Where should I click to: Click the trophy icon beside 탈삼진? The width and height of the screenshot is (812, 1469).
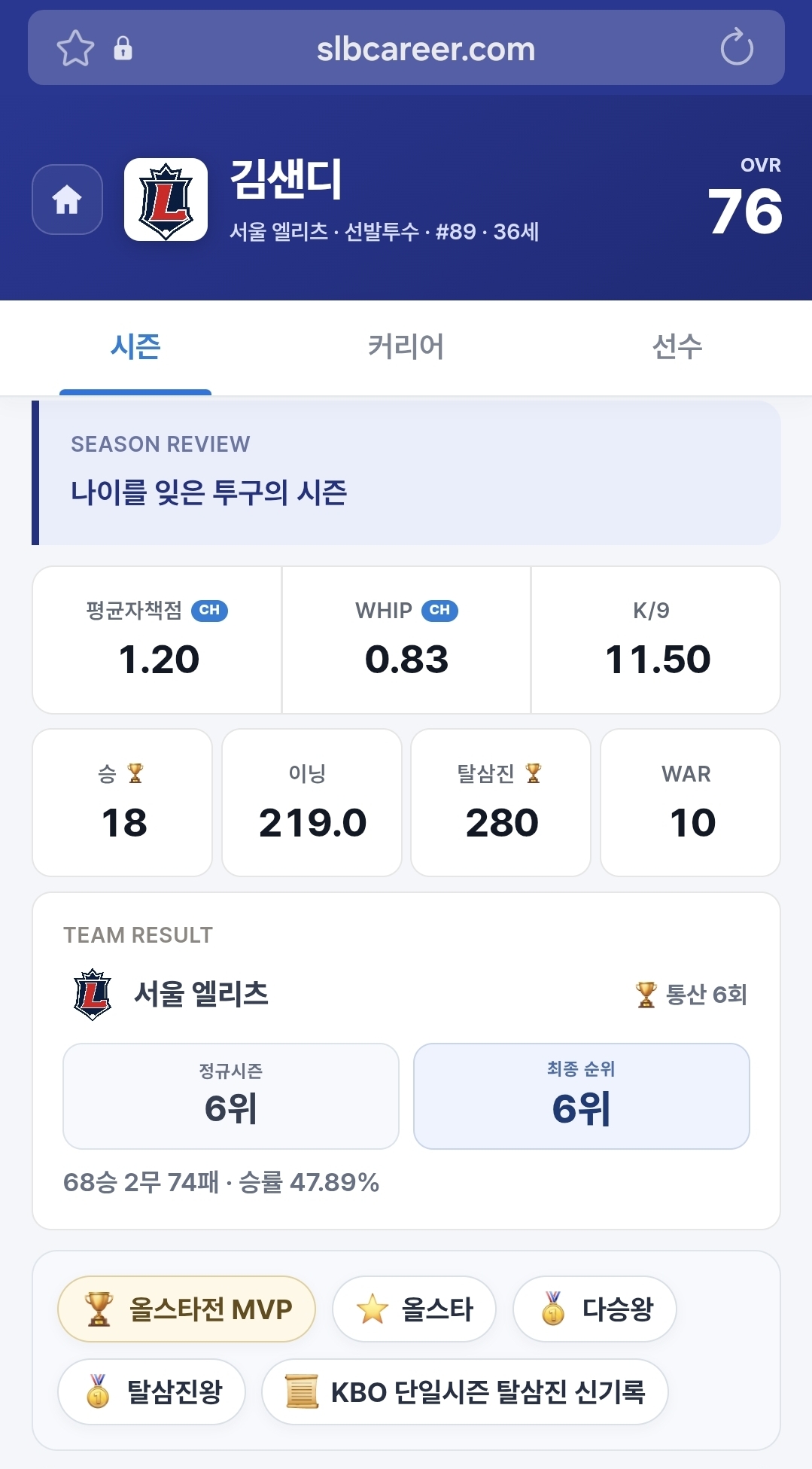tap(534, 773)
